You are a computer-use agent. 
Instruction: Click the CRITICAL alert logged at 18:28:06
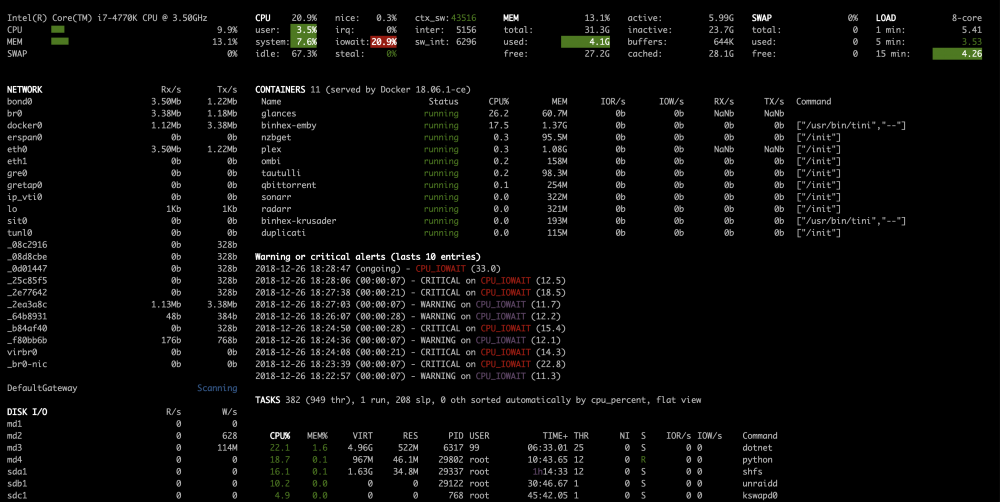tap(411, 281)
